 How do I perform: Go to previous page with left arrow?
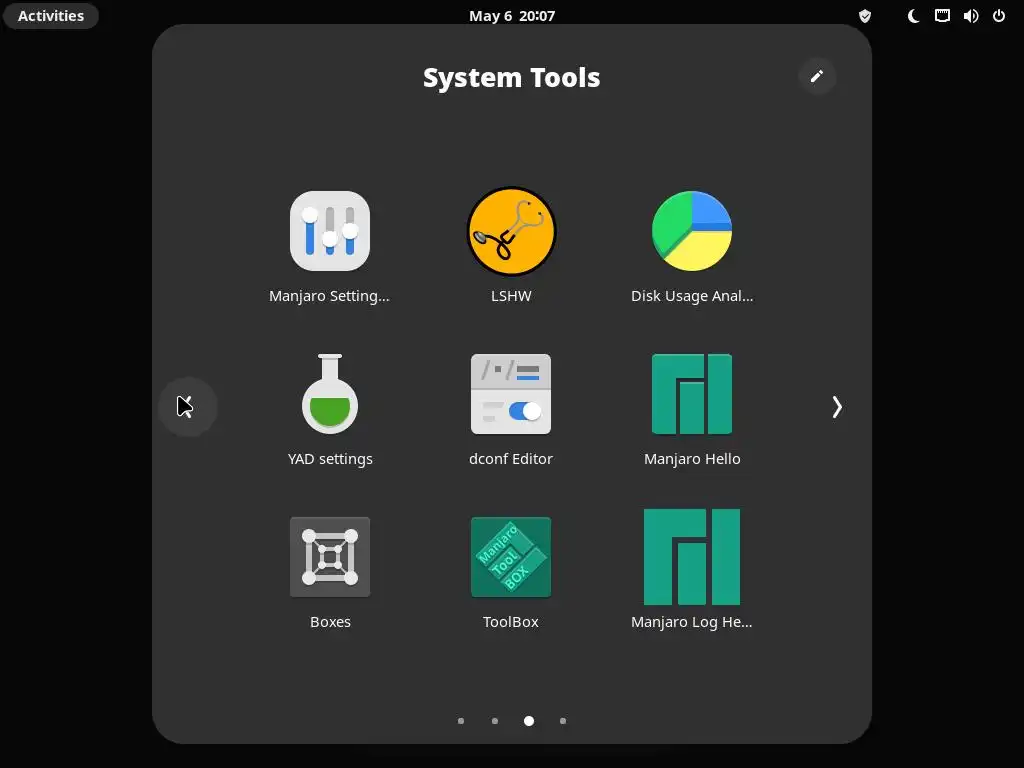[x=187, y=407]
